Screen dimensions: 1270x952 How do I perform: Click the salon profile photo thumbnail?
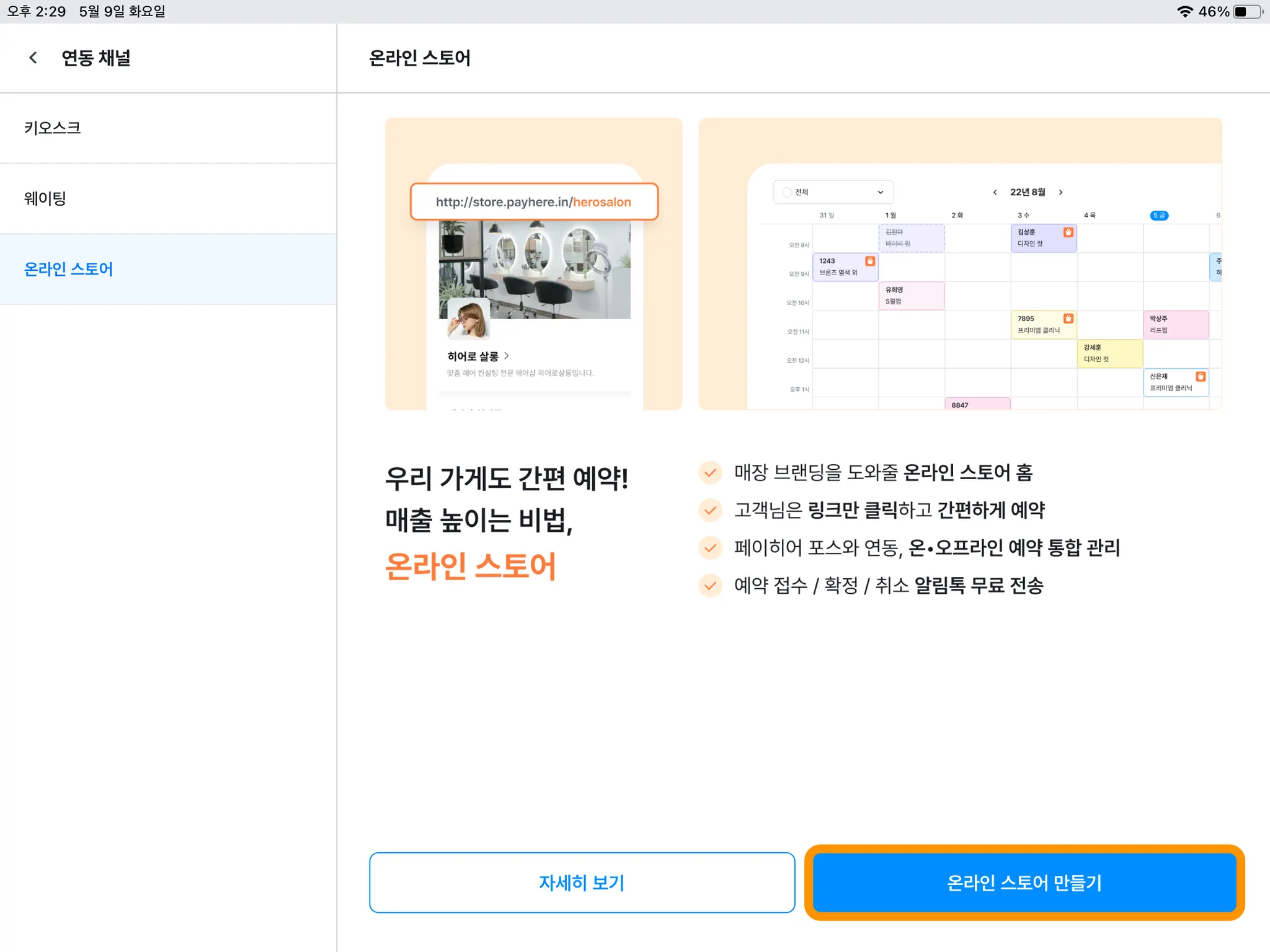(x=468, y=319)
